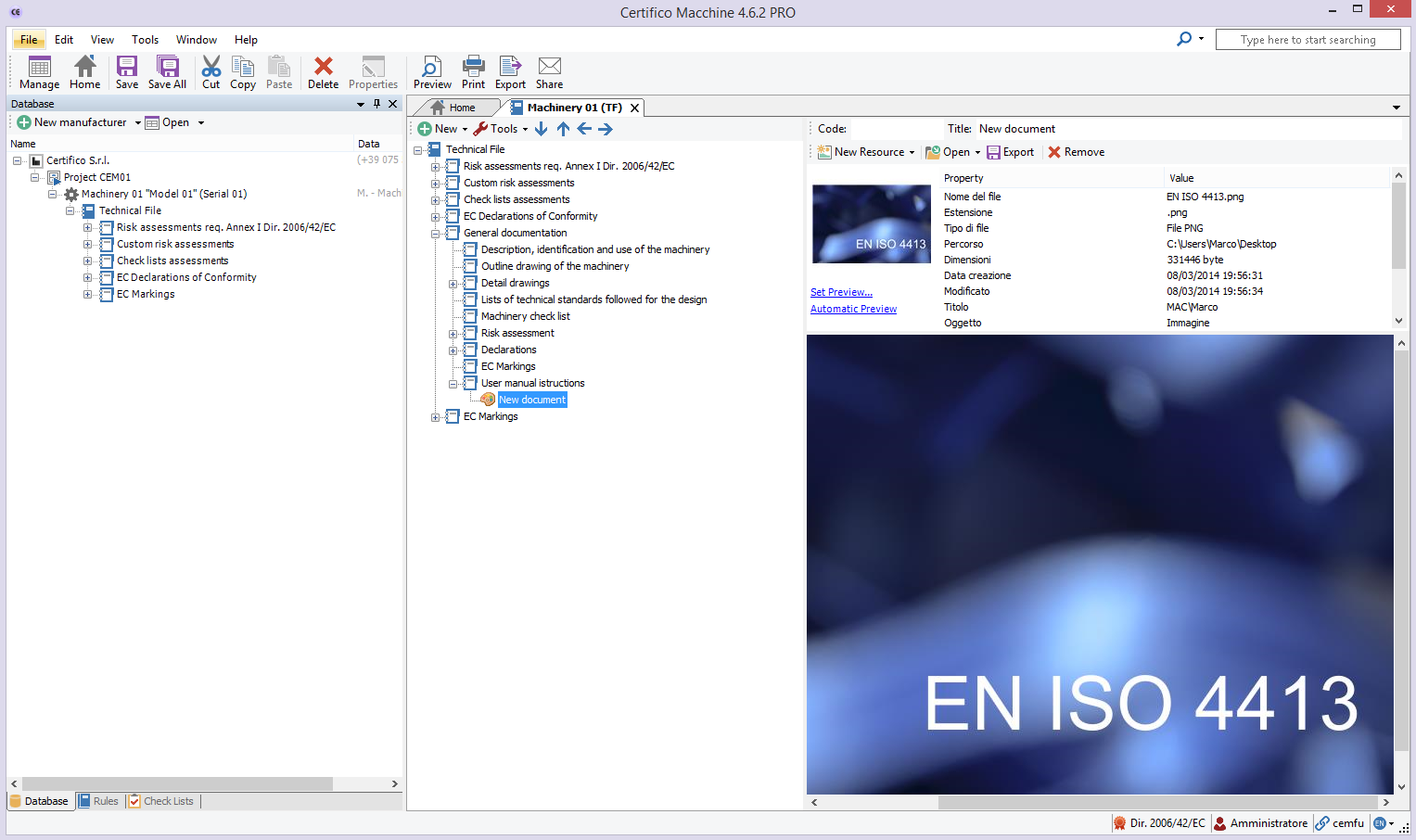Cut the selected item
This screenshot has height=840, width=1416.
click(x=211, y=72)
